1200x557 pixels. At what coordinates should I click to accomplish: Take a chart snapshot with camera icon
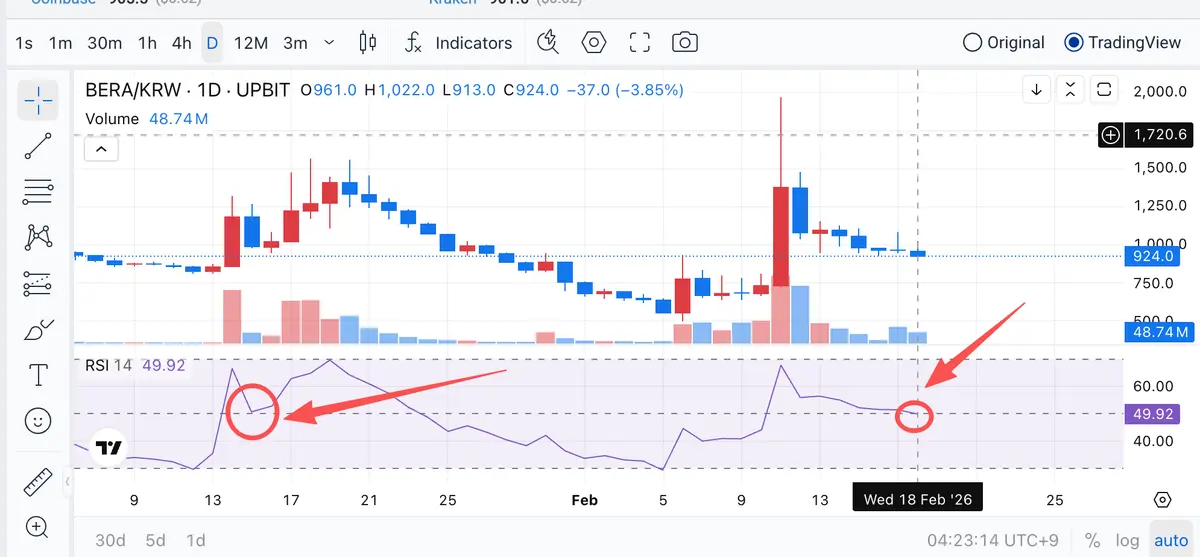[x=685, y=43]
